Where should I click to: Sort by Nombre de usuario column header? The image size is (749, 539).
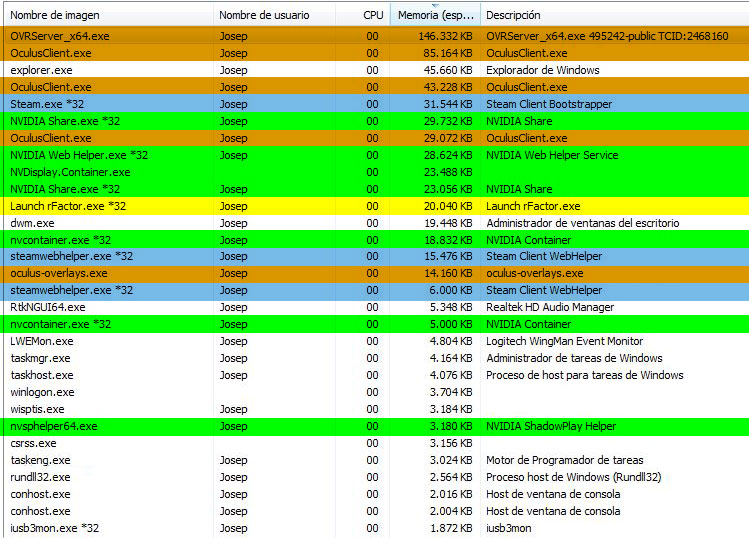[x=274, y=15]
